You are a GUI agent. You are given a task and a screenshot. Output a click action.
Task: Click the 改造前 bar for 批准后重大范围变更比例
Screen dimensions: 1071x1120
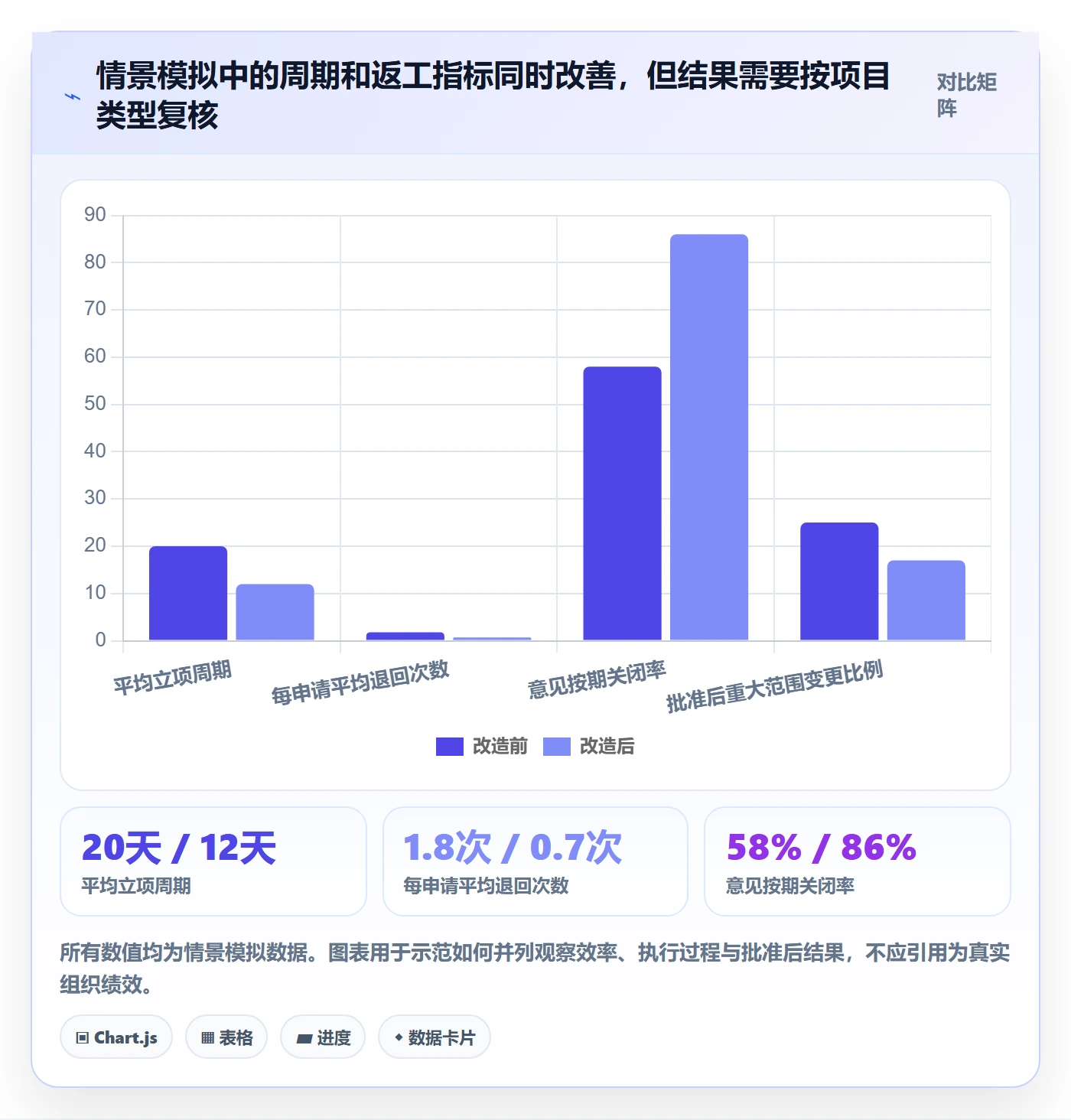pyautogui.click(x=839, y=581)
